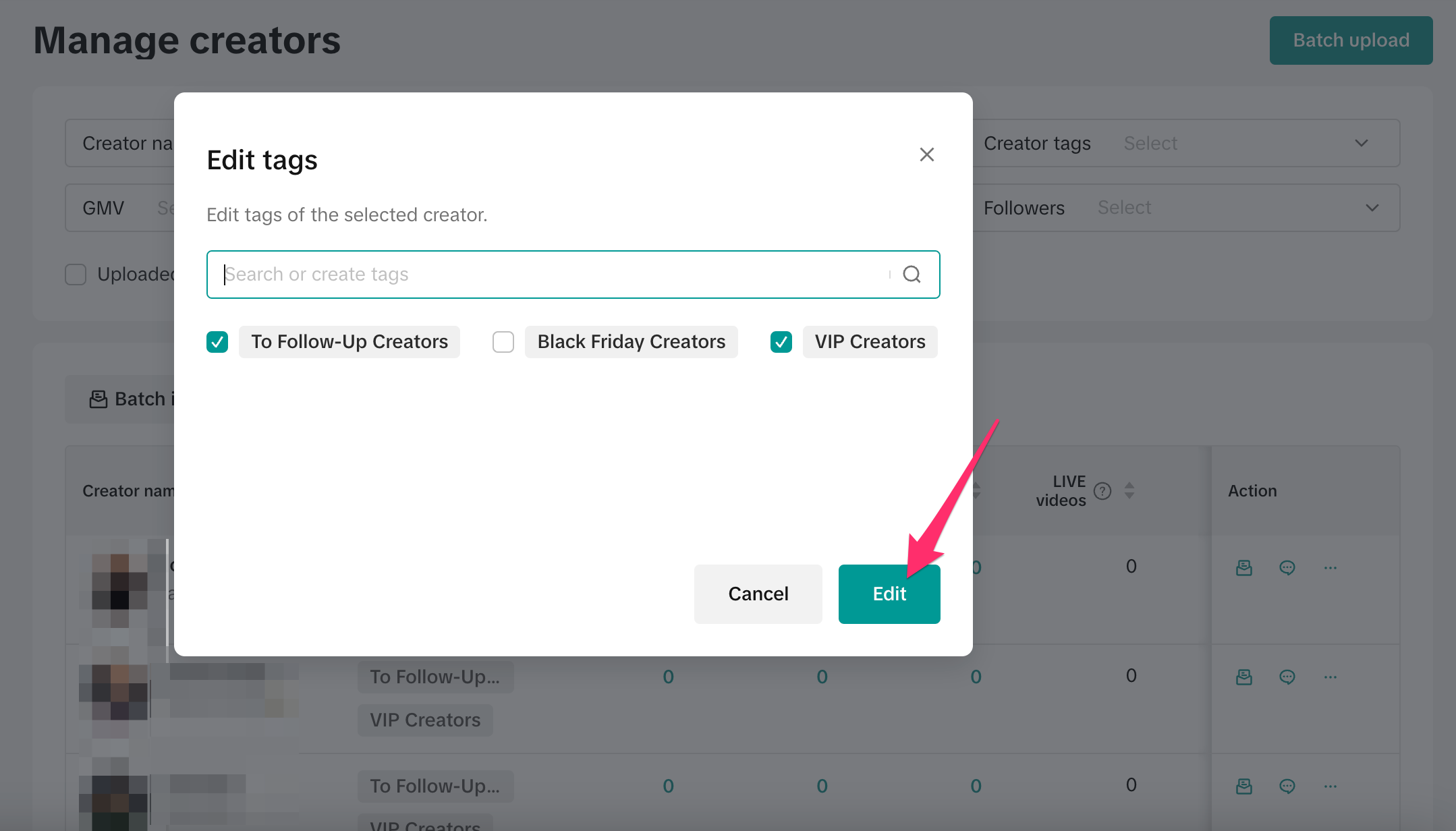The height and width of the screenshot is (831, 1456).
Task: Check Black Friday Creators checkbox
Action: [503, 342]
